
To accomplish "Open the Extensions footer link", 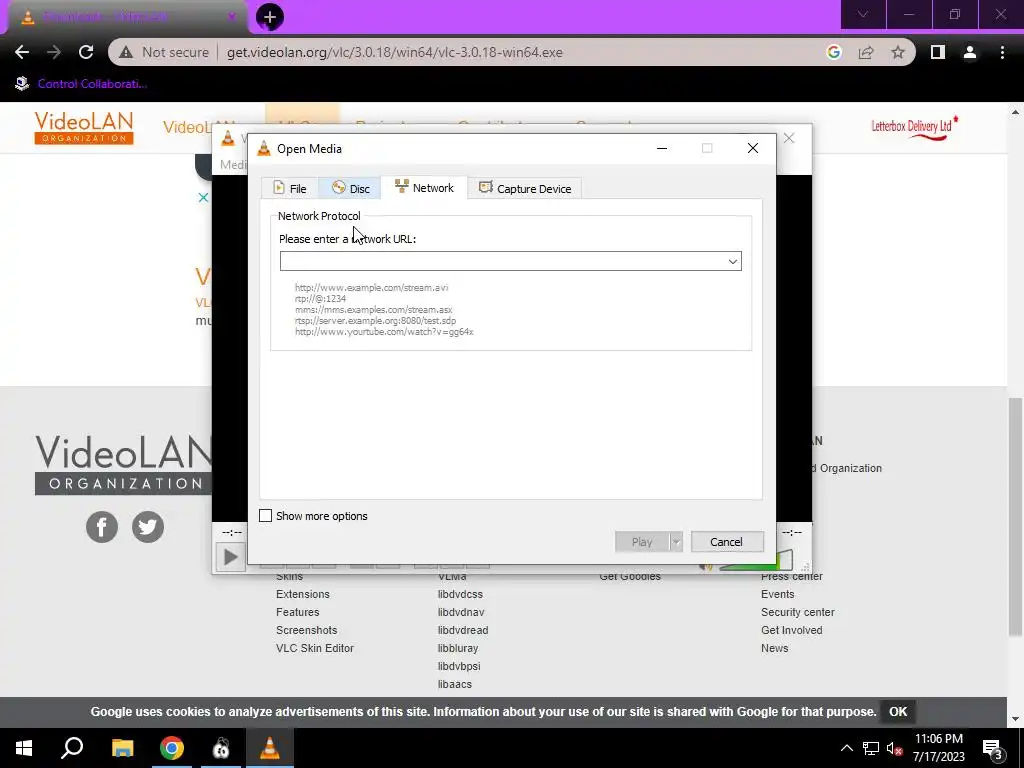I will 302,594.
